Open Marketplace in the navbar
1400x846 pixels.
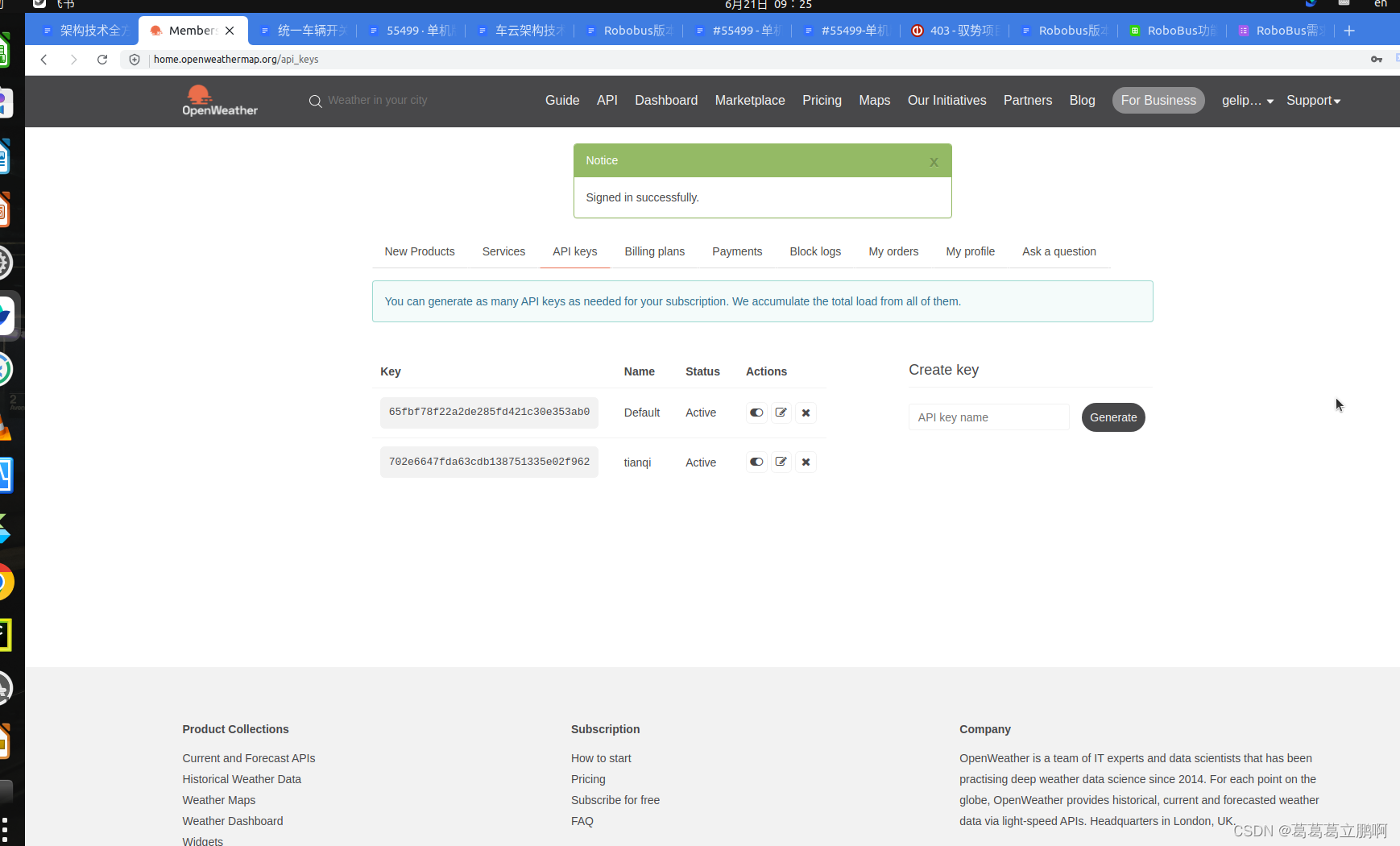(750, 101)
